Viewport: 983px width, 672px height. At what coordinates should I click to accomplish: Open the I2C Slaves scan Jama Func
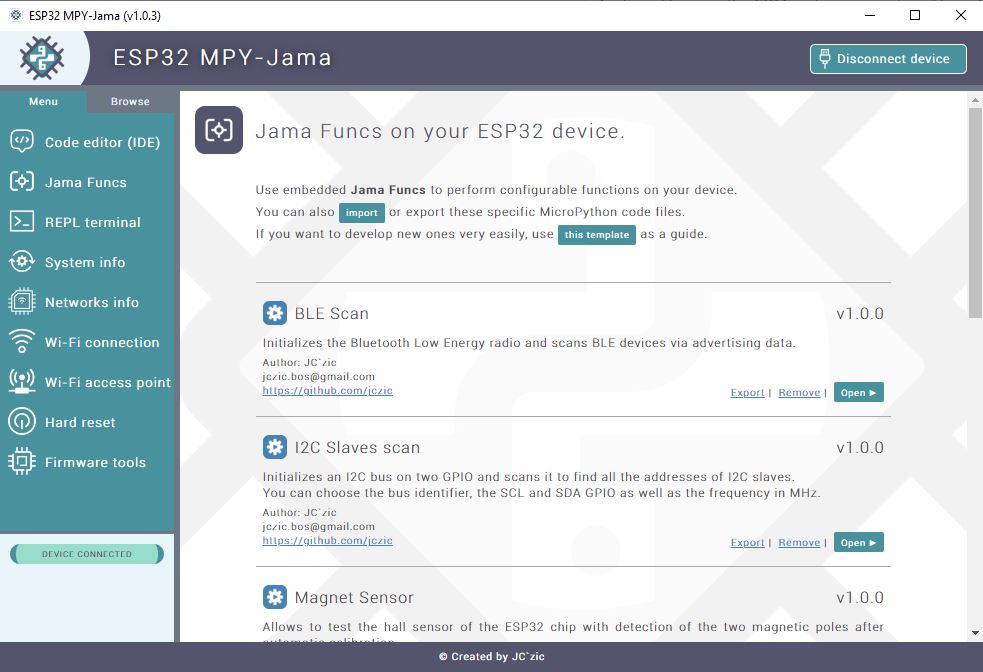click(x=858, y=542)
